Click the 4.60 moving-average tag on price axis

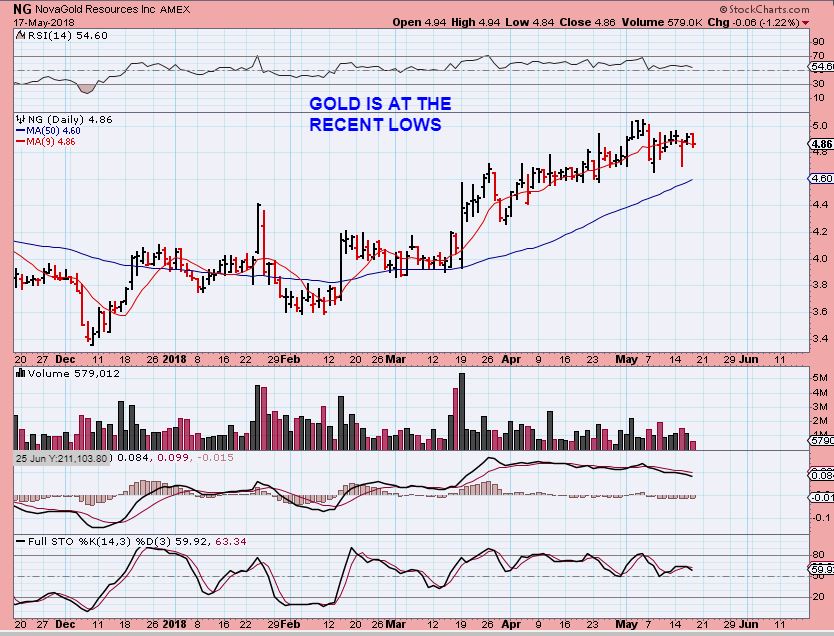[821, 179]
